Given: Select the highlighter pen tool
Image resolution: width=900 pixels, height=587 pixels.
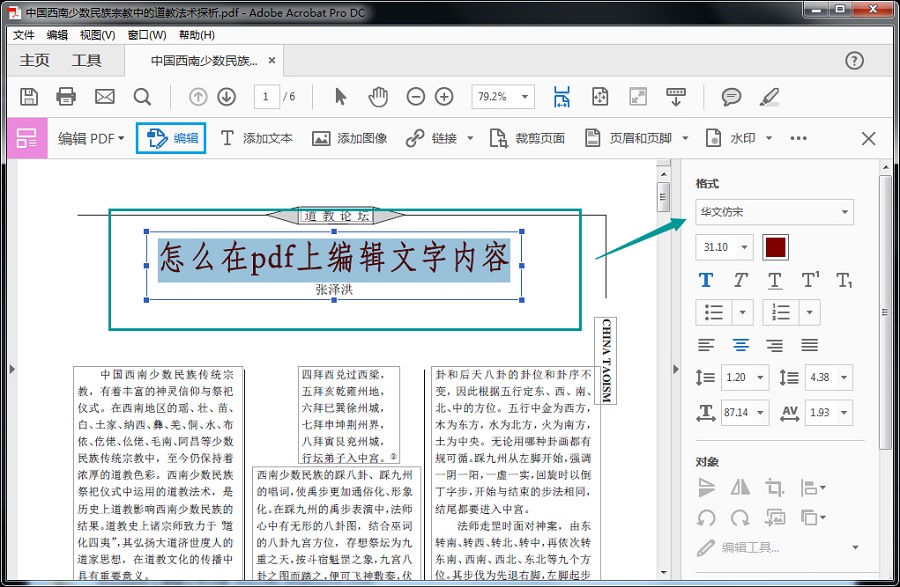Looking at the screenshot, I should [x=769, y=96].
